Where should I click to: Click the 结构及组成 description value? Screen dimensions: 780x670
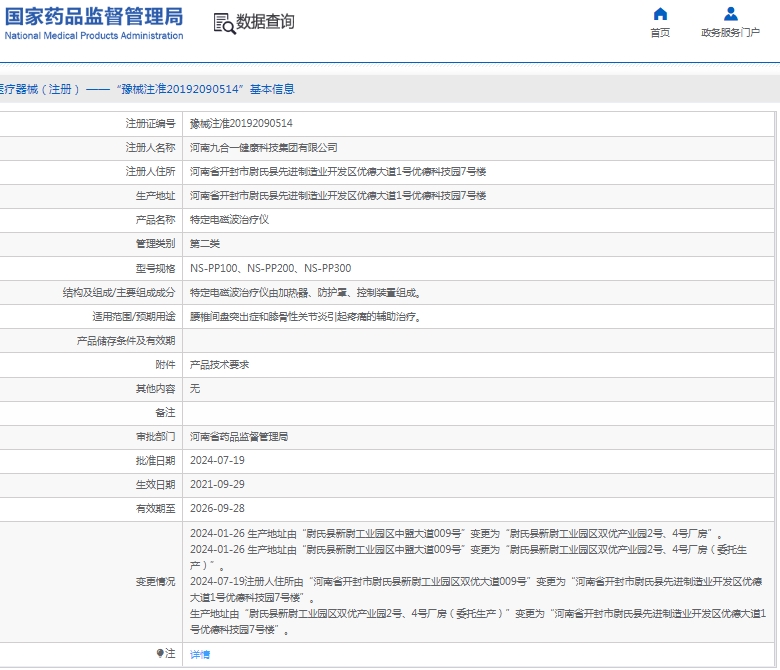coord(306,292)
